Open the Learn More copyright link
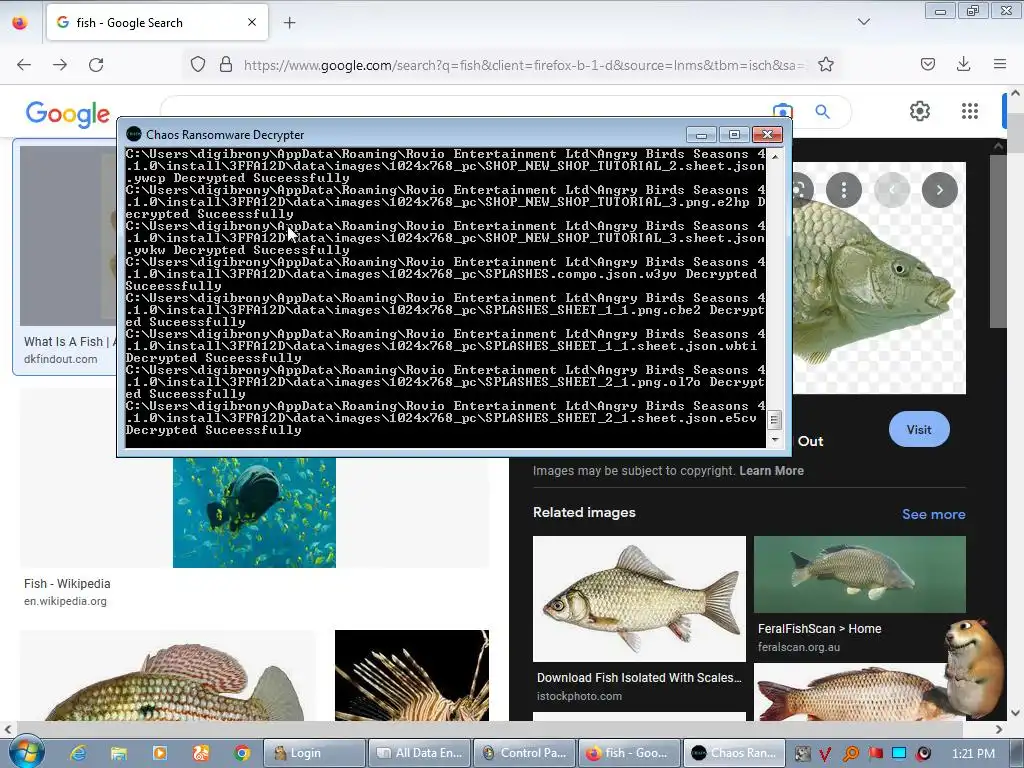 tap(771, 471)
